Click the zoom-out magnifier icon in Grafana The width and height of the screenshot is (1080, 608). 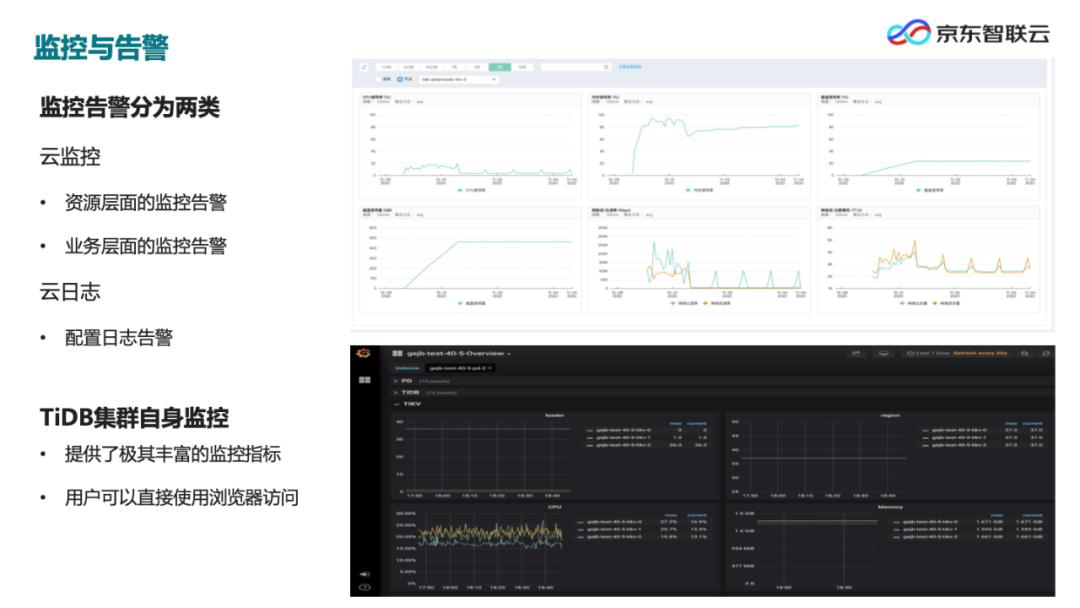click(x=1025, y=353)
